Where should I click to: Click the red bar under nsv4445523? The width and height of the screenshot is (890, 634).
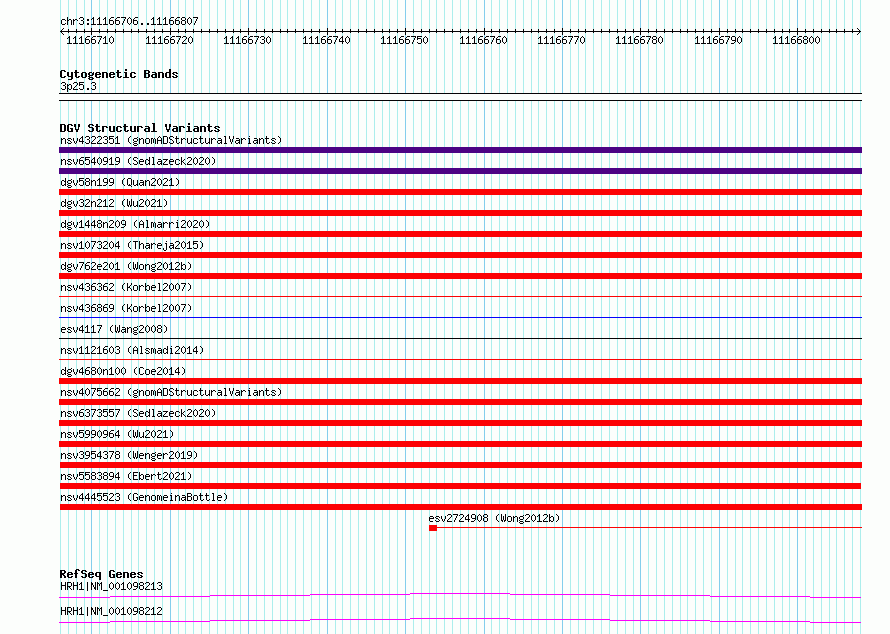click(460, 507)
